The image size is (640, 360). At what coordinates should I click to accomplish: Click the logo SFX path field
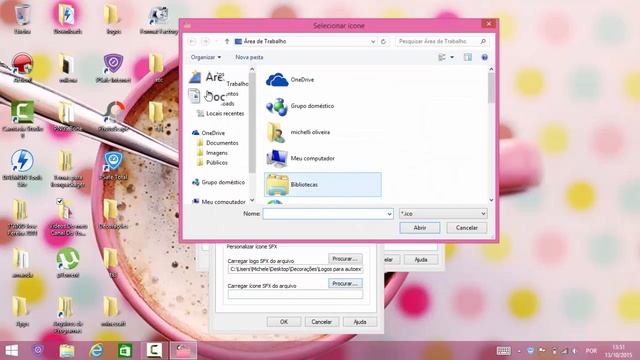295,269
